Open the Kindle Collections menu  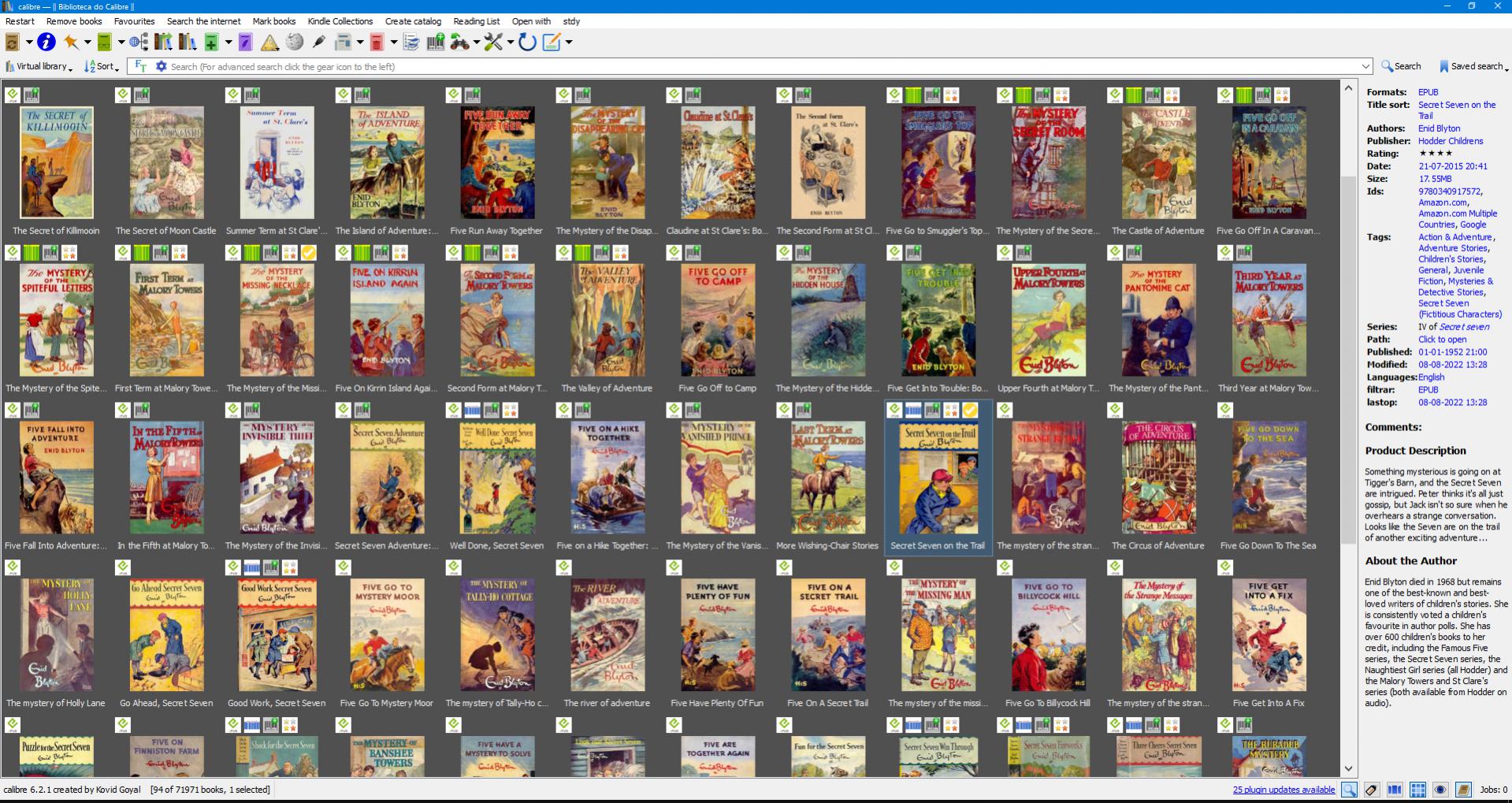click(x=340, y=21)
